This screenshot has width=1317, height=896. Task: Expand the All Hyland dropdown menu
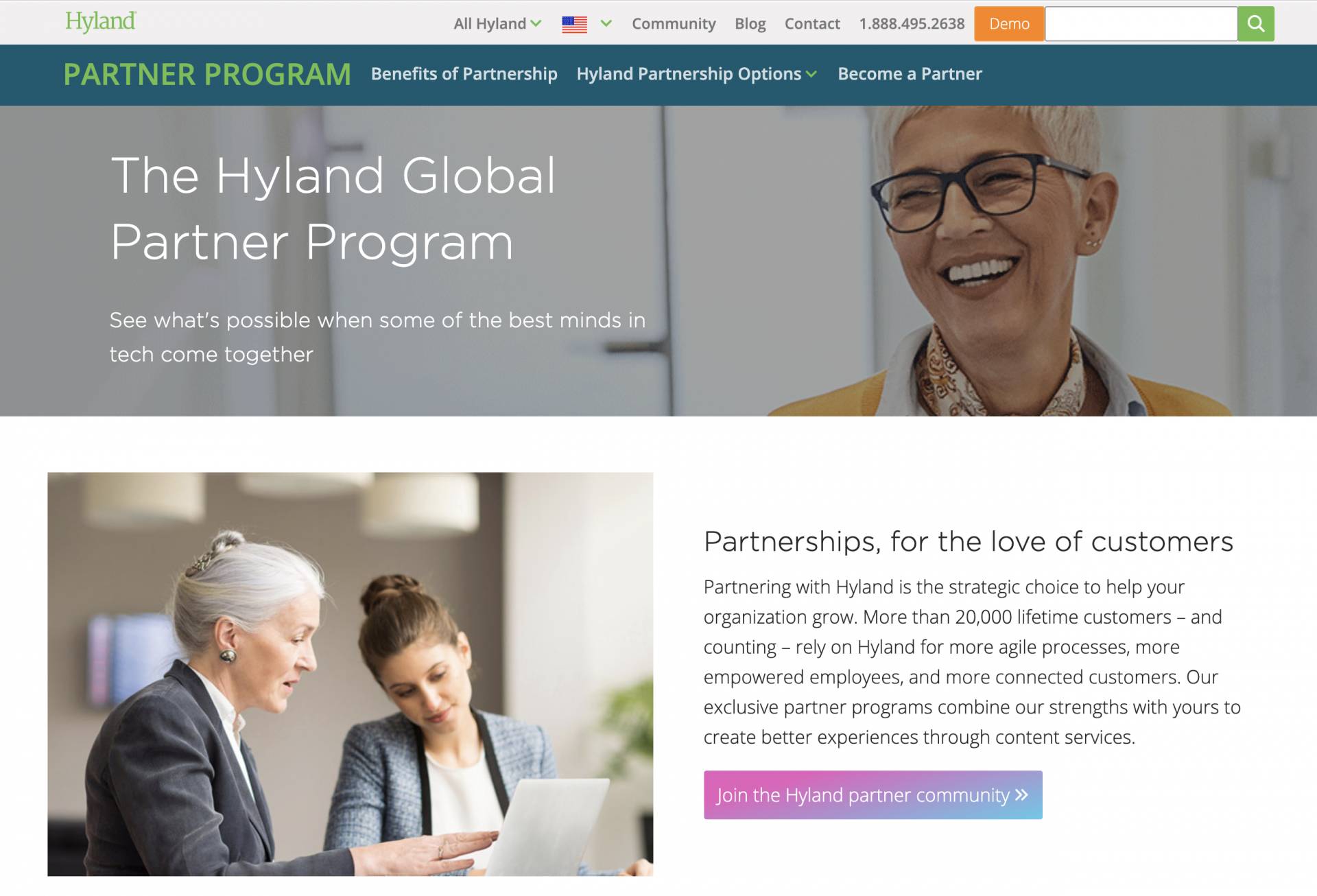pos(496,23)
